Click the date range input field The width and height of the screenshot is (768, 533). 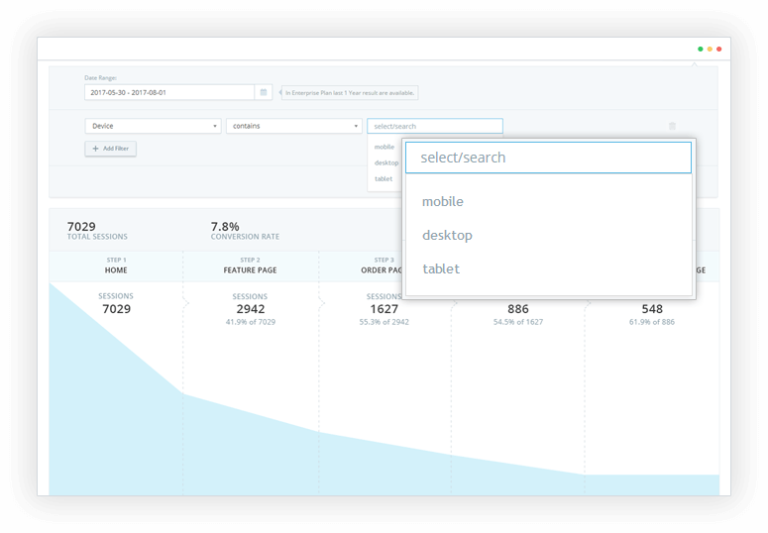[x=169, y=92]
